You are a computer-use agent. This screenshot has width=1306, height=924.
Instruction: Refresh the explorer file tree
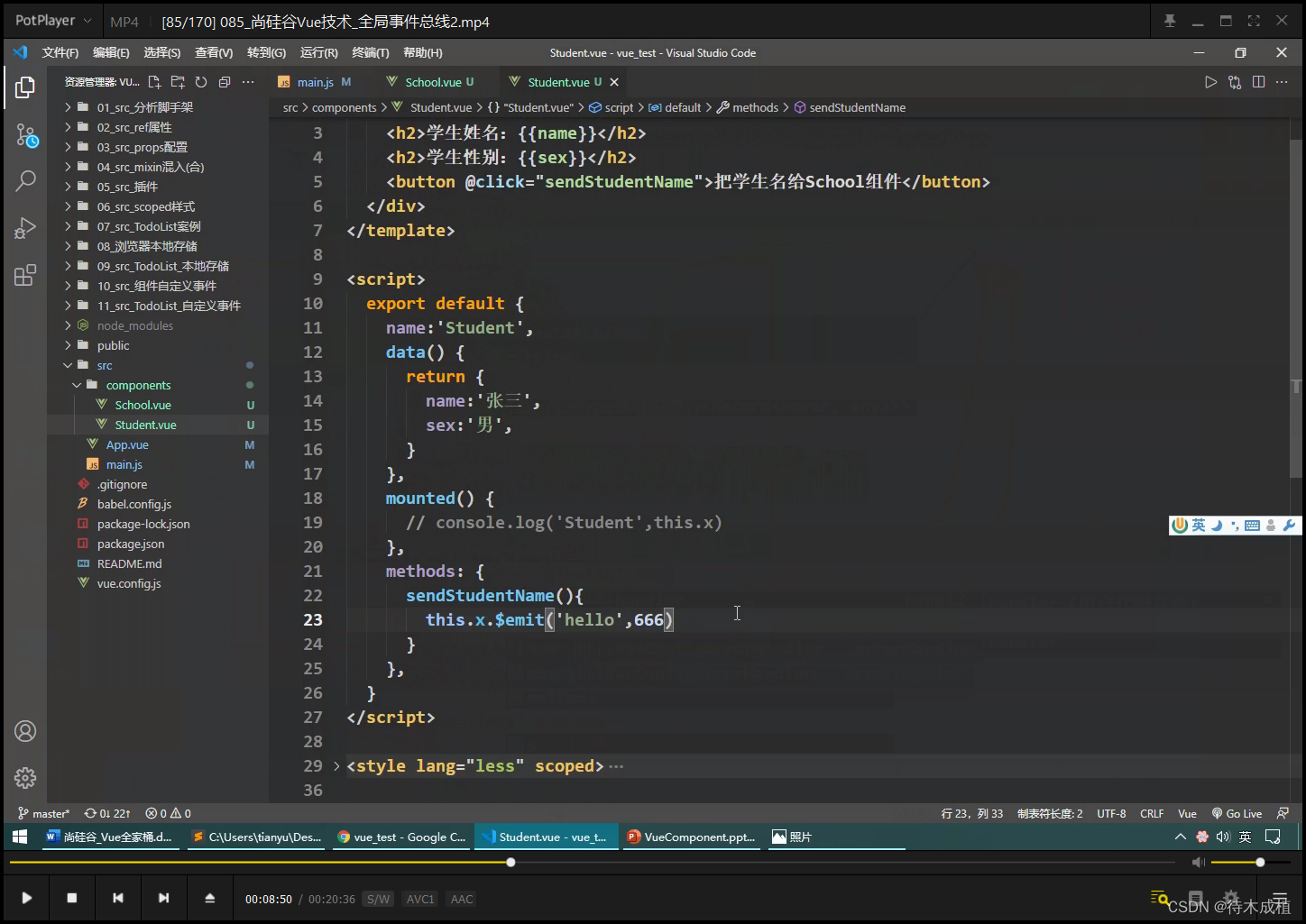point(201,82)
